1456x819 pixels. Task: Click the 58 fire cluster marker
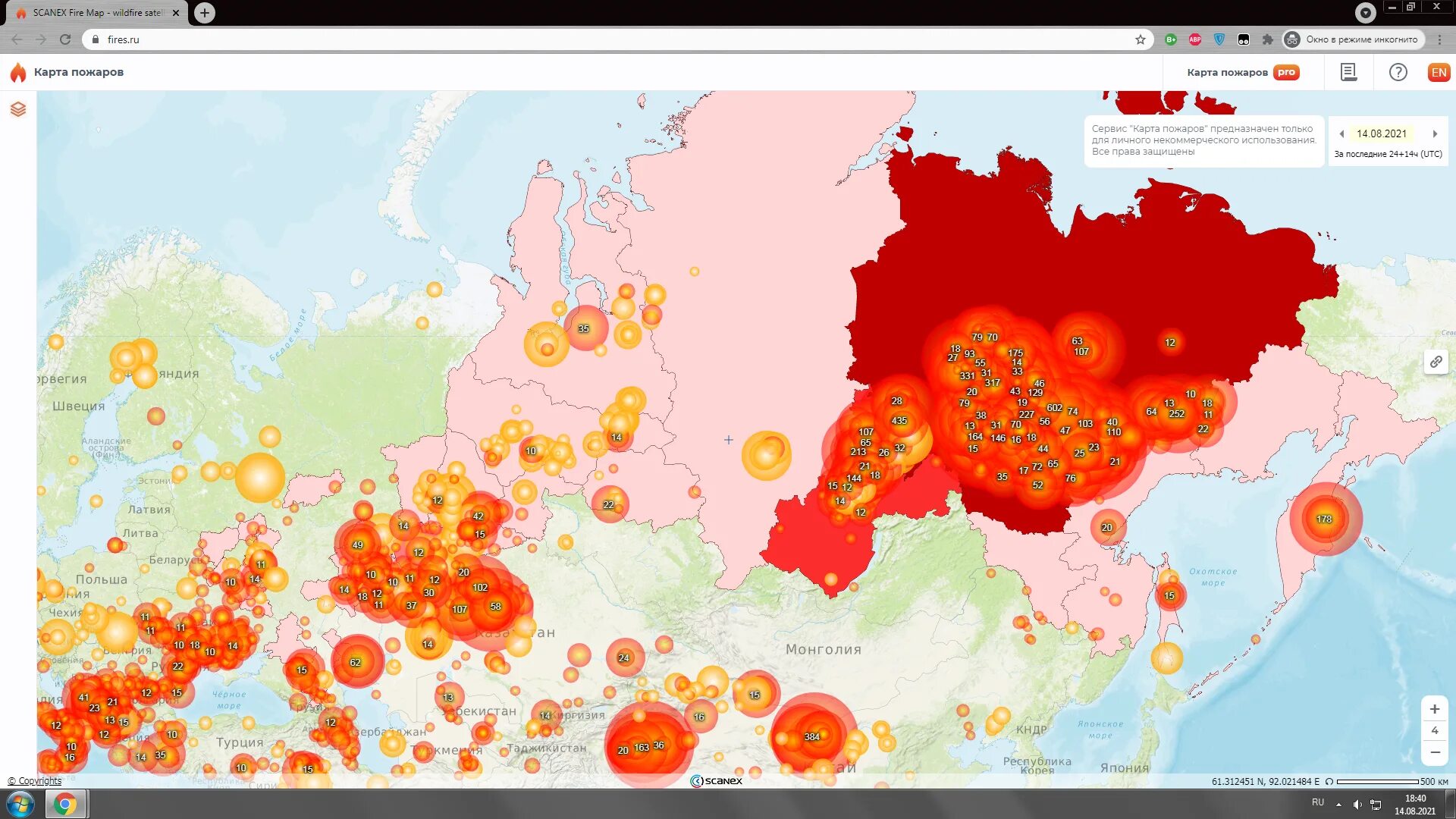point(495,607)
